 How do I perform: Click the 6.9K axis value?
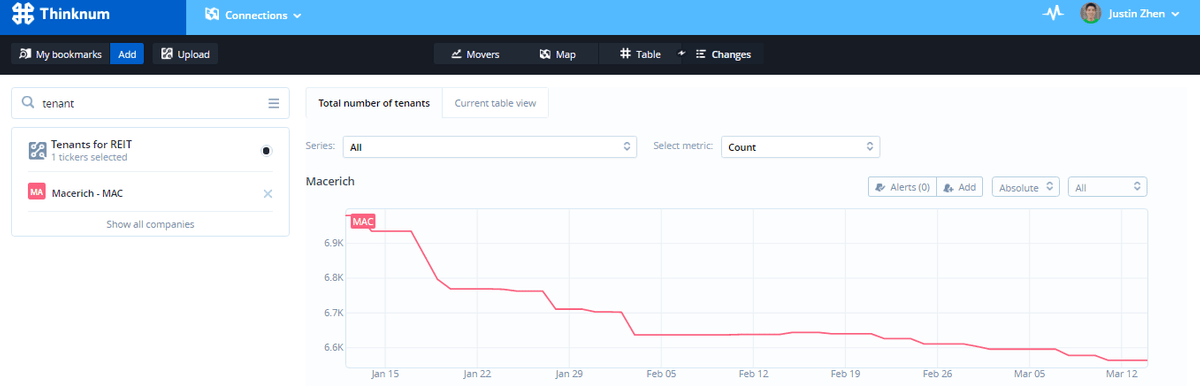[x=334, y=243]
